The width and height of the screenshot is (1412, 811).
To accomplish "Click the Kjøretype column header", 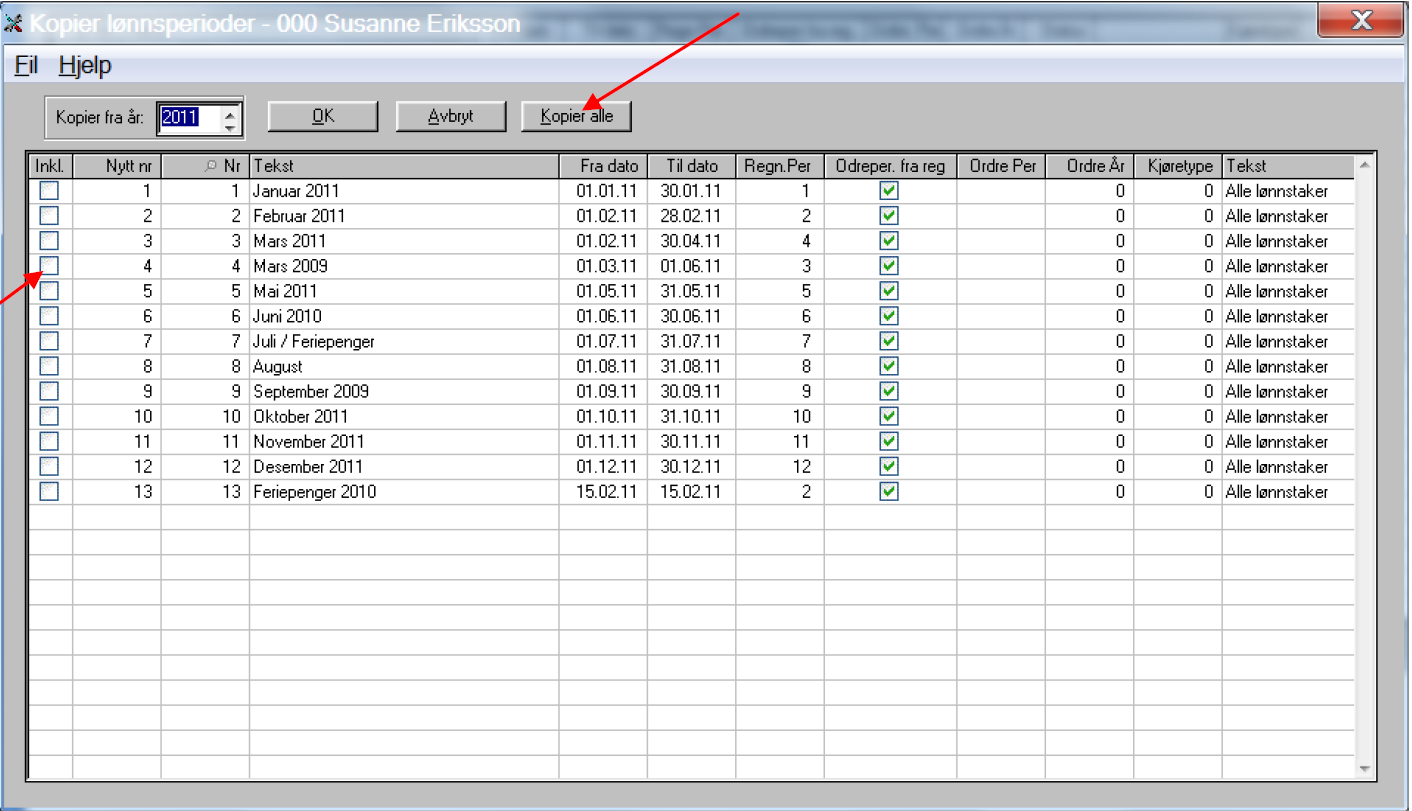I will click(1177, 166).
